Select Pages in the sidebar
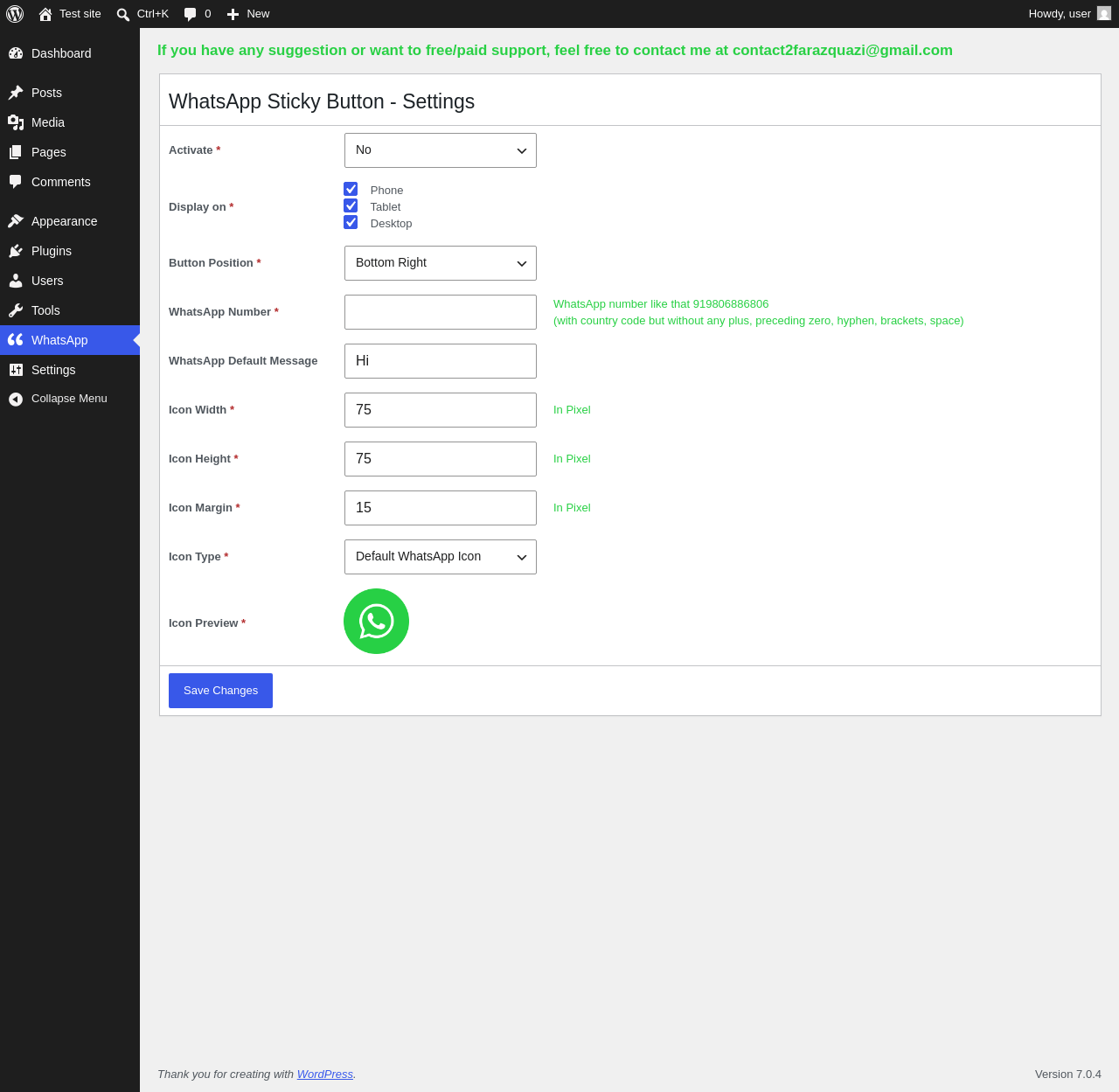Image resolution: width=1119 pixels, height=1092 pixels. [70, 152]
